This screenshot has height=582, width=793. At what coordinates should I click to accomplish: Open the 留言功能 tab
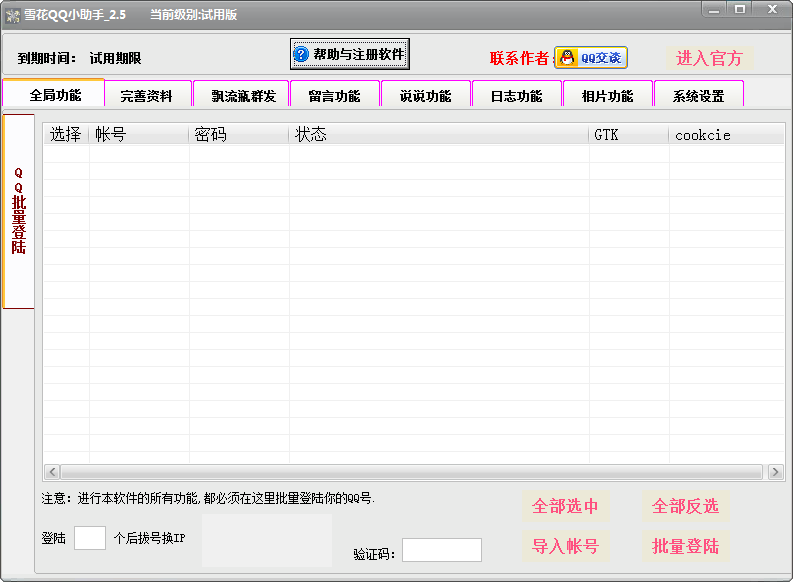[x=335, y=95]
